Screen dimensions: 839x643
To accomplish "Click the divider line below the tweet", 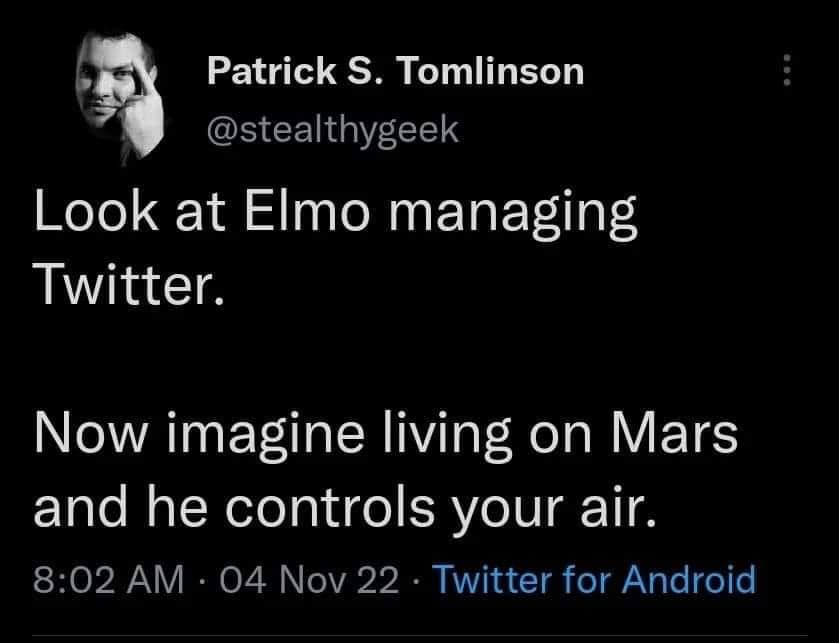I will 420,636.
